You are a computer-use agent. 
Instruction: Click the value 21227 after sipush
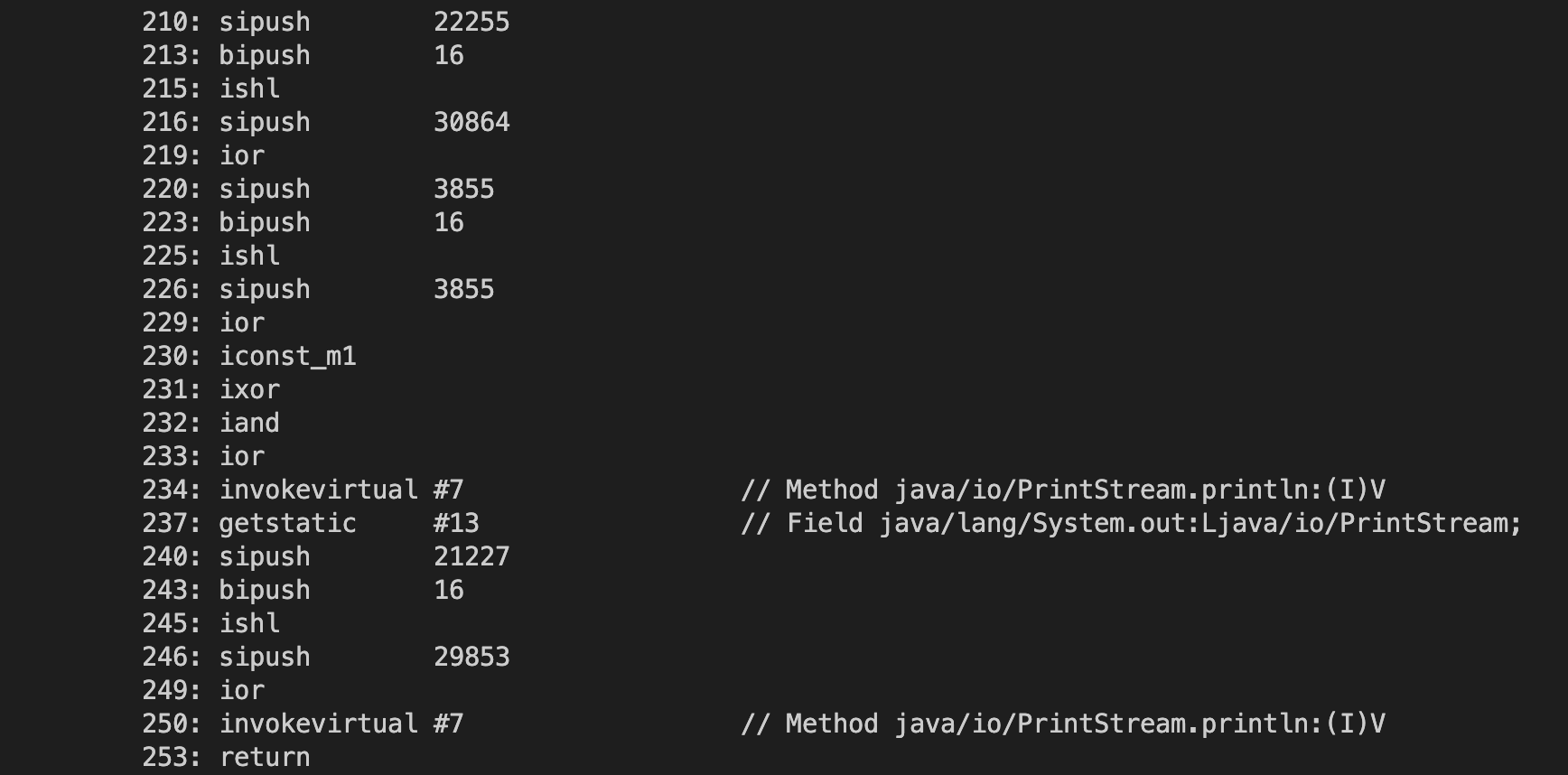(471, 556)
